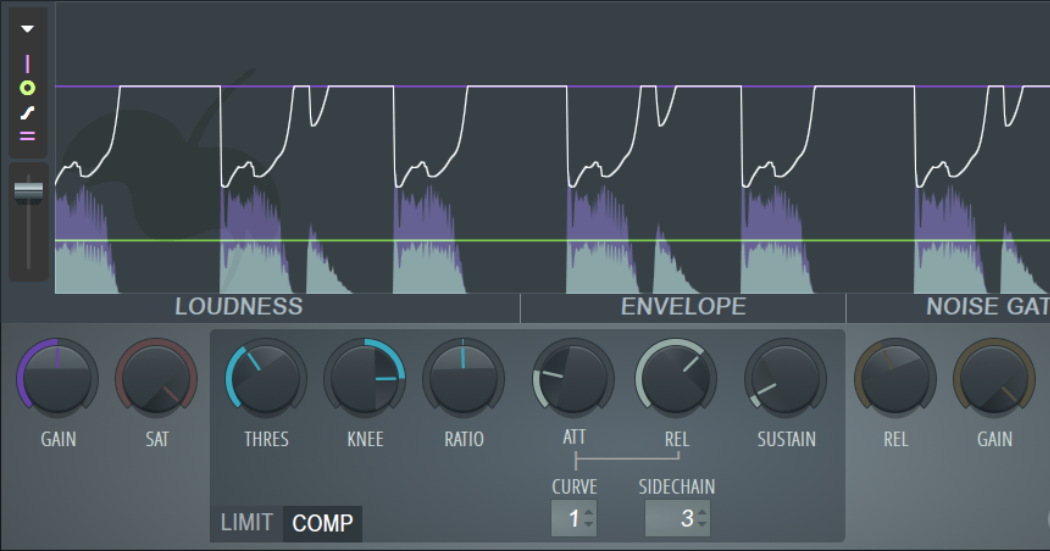
Task: Toggle the green circle display icon
Action: tap(27, 88)
